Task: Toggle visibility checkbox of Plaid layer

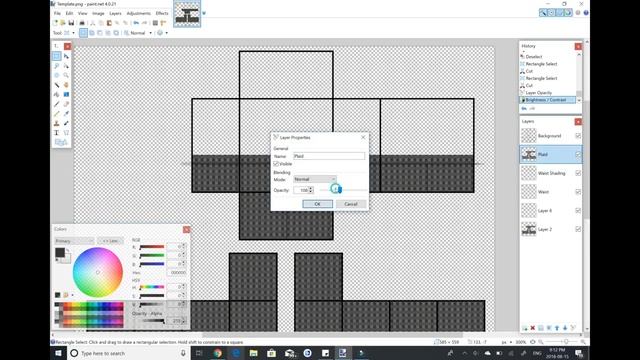Action: (x=578, y=154)
